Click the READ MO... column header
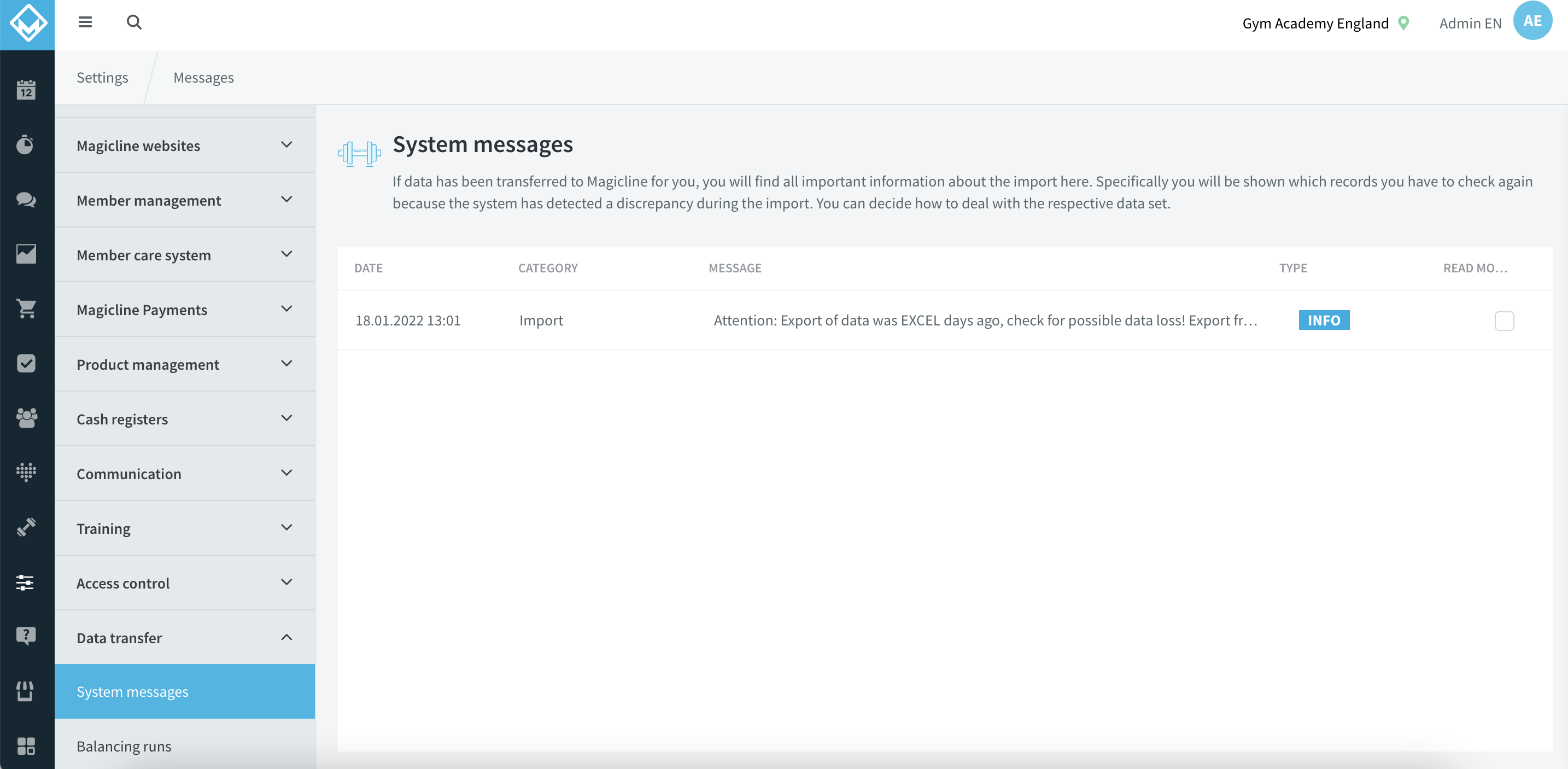 click(x=1475, y=268)
